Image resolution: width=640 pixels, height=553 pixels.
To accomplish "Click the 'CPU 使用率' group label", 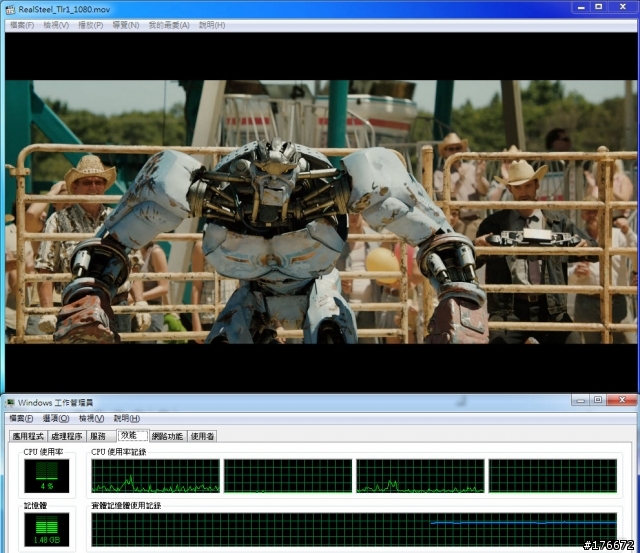I will tap(43, 452).
